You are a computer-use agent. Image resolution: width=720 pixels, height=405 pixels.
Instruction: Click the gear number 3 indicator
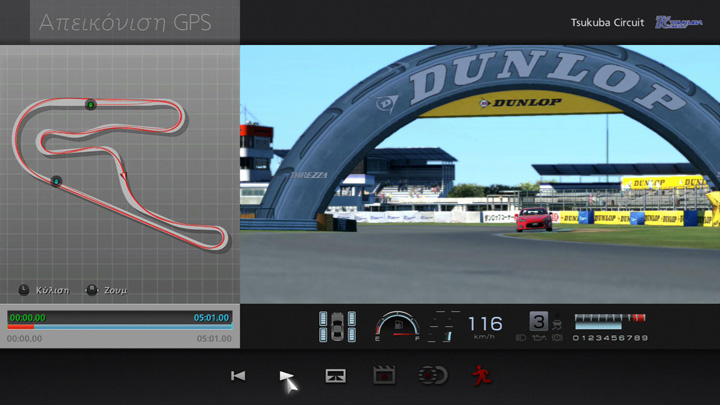[x=539, y=321]
